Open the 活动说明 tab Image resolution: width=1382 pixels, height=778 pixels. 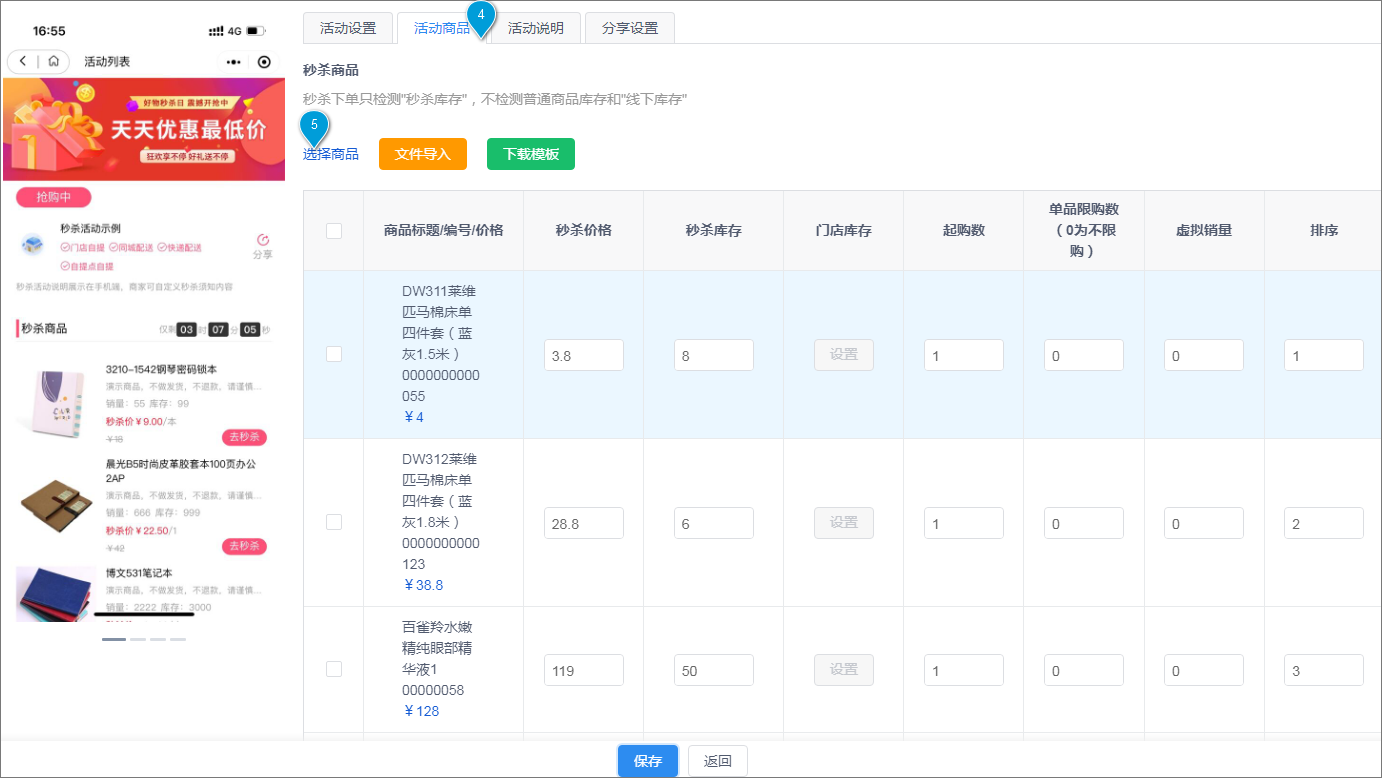(x=536, y=28)
